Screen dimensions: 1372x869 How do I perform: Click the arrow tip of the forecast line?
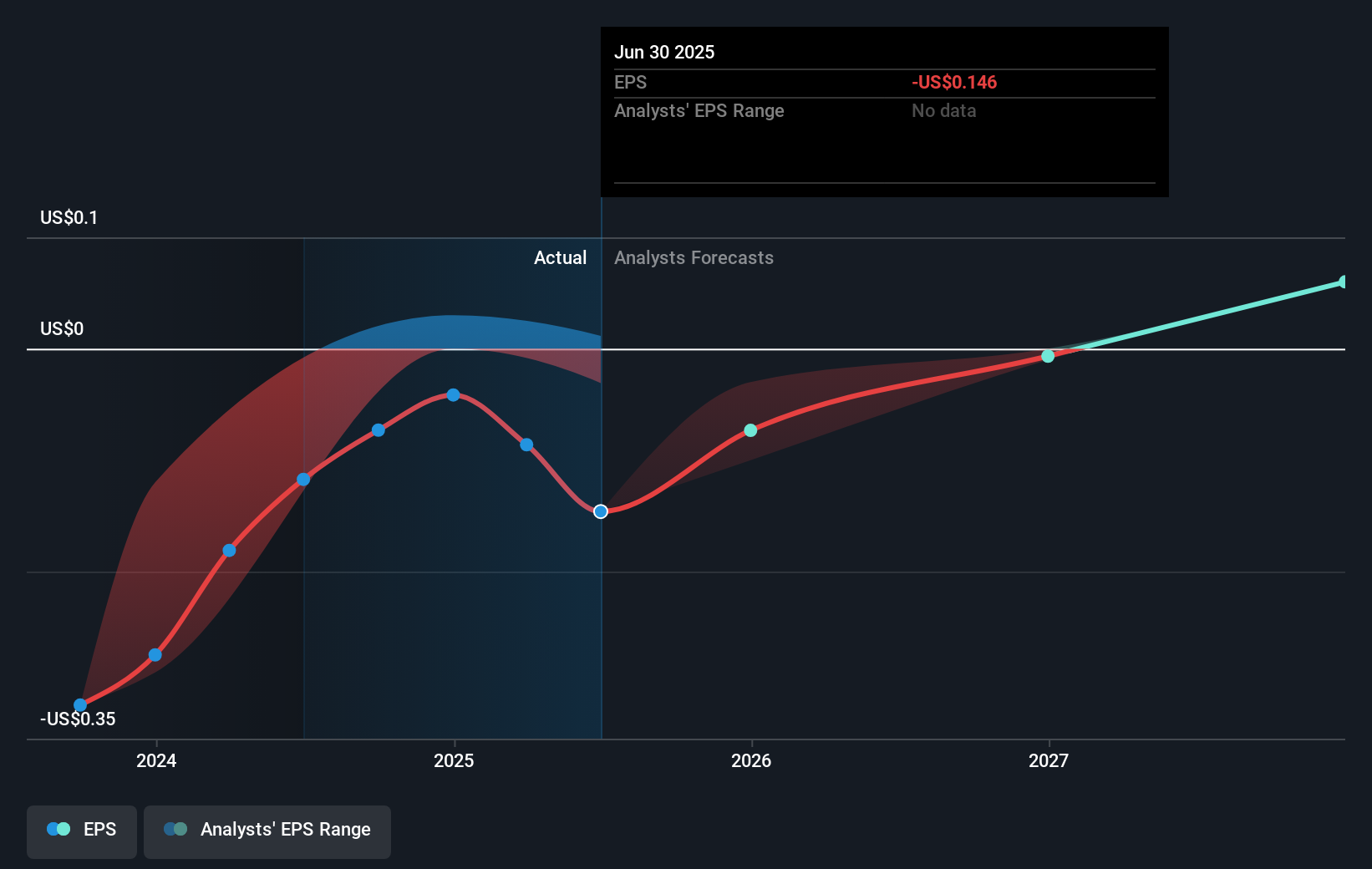1341,280
